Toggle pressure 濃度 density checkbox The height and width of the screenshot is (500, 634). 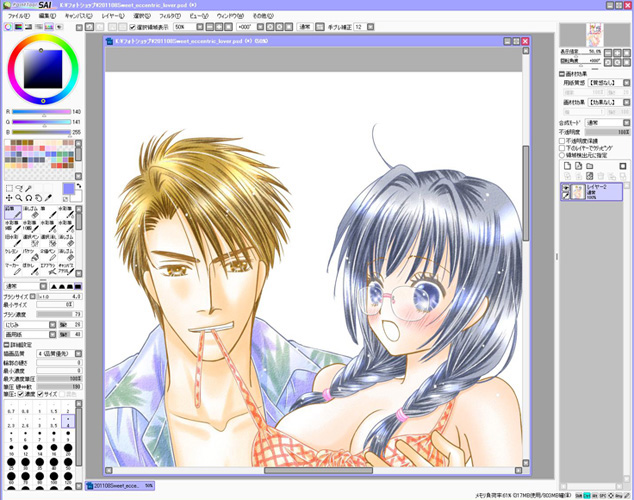pos(21,394)
